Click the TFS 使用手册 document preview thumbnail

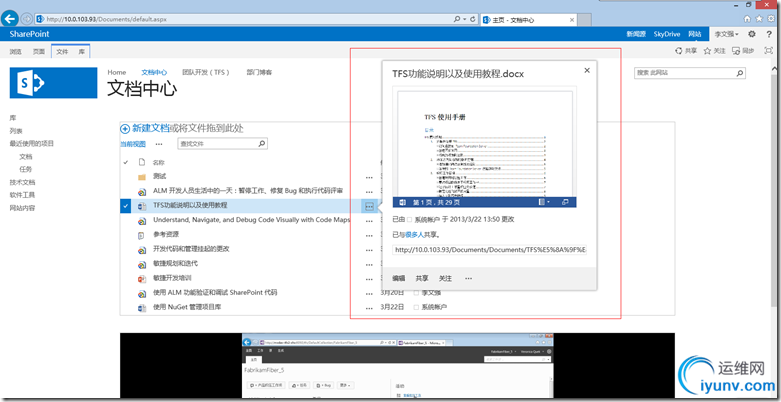tap(485, 144)
